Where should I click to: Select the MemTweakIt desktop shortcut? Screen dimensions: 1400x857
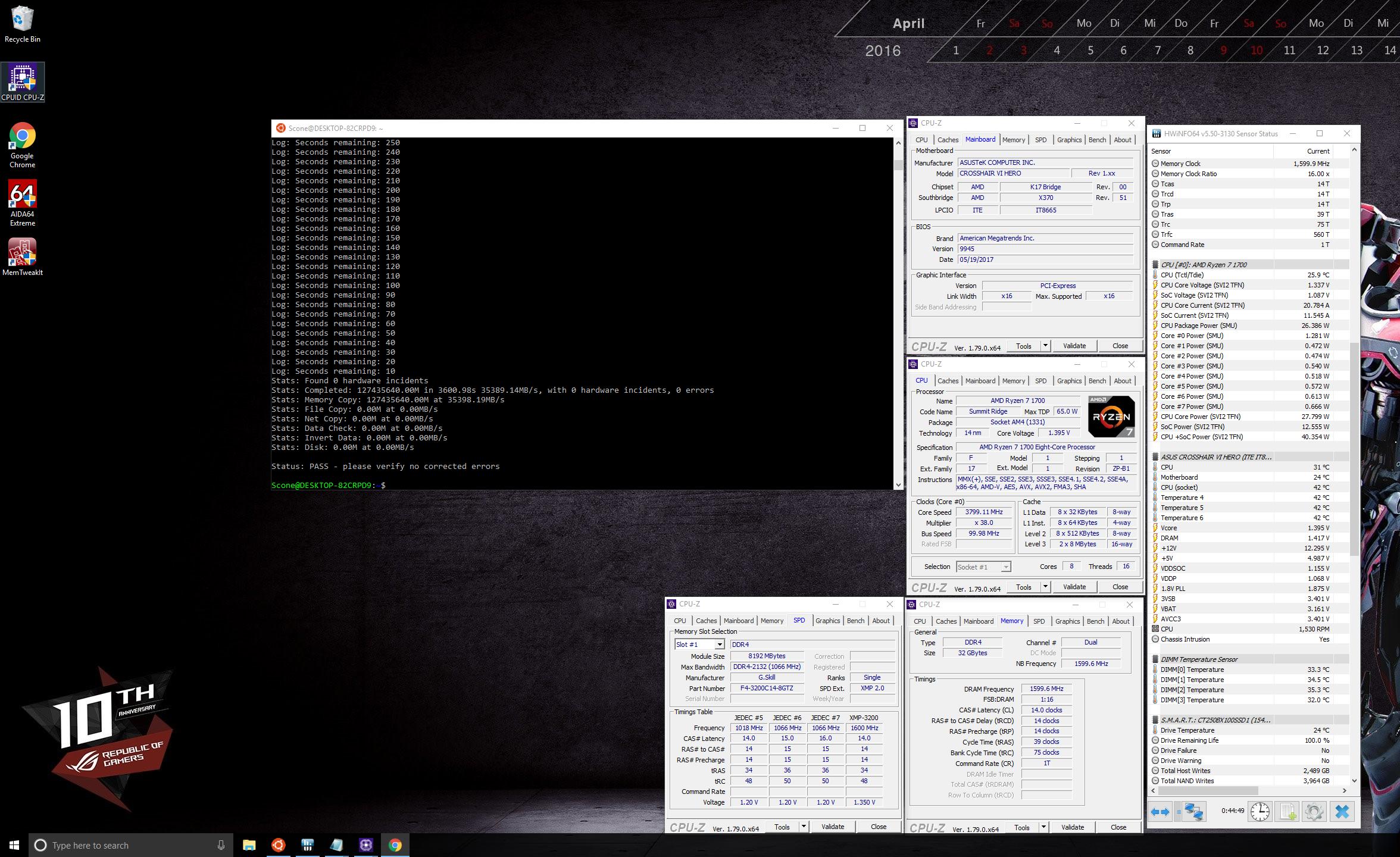(23, 257)
